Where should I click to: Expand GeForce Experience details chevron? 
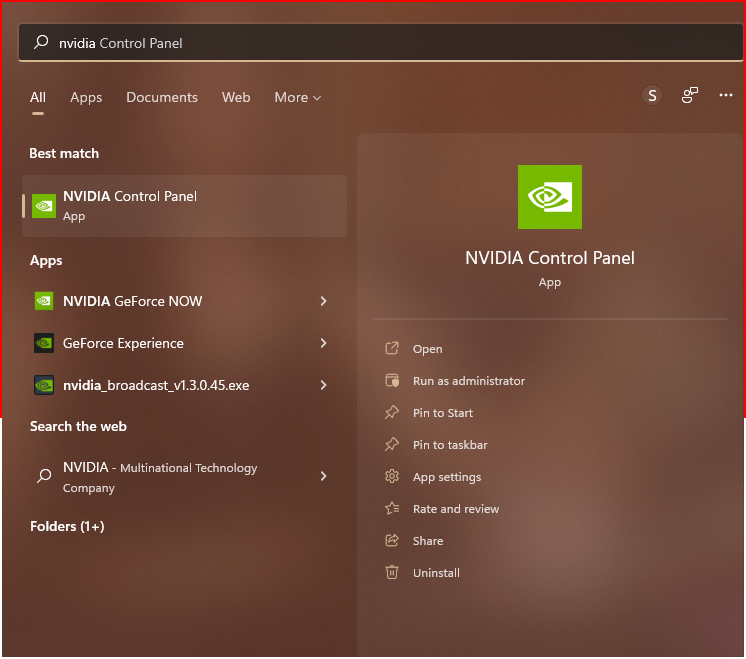coord(324,343)
